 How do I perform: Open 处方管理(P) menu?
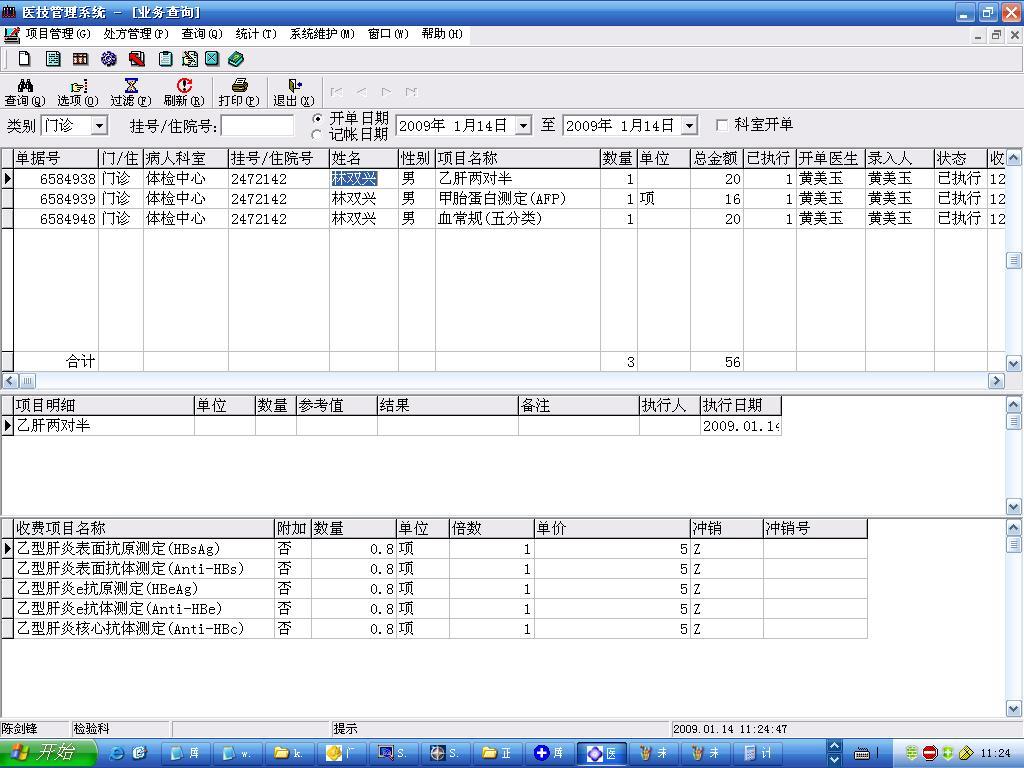coord(136,34)
